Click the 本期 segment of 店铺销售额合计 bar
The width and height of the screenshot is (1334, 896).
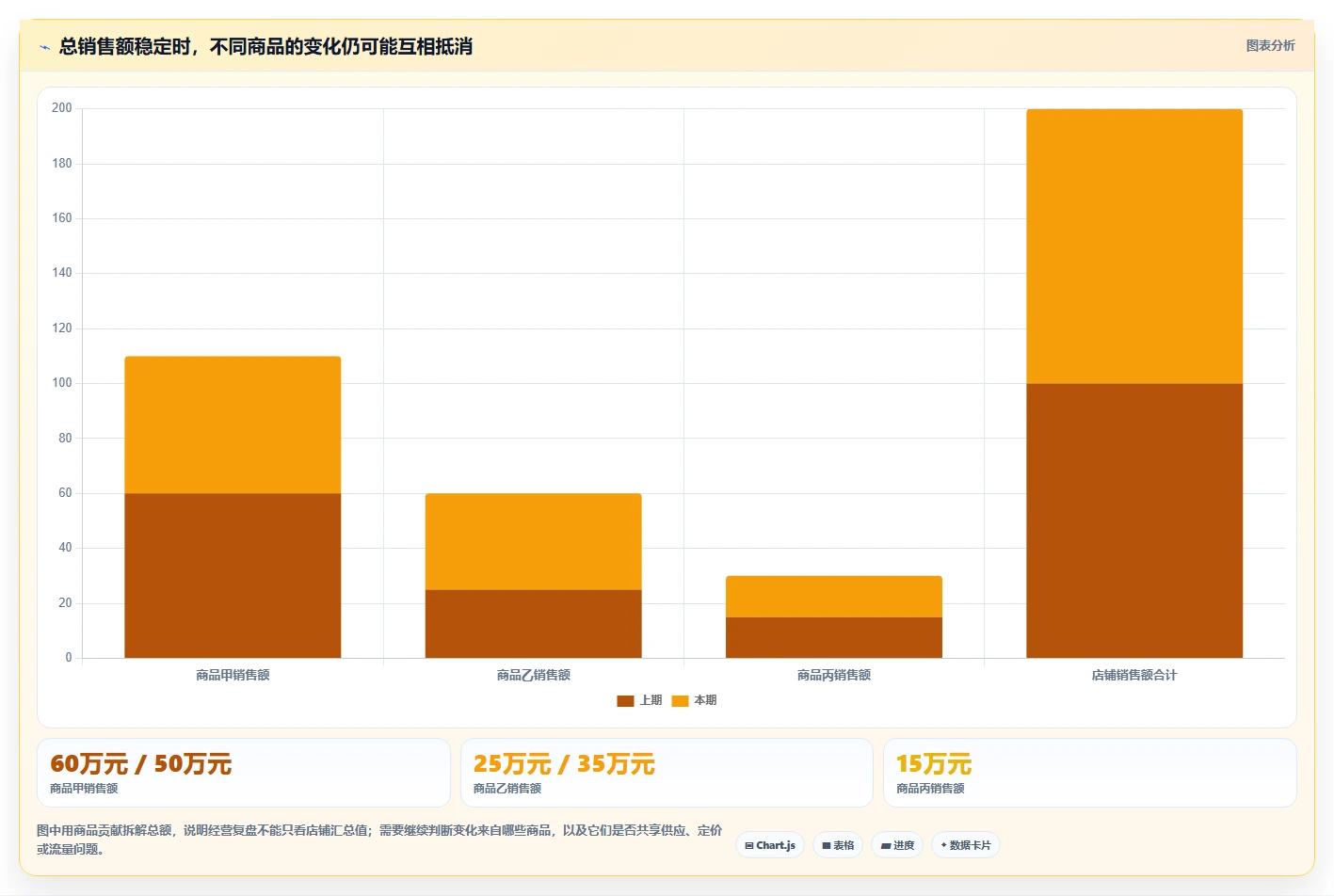point(1134,246)
